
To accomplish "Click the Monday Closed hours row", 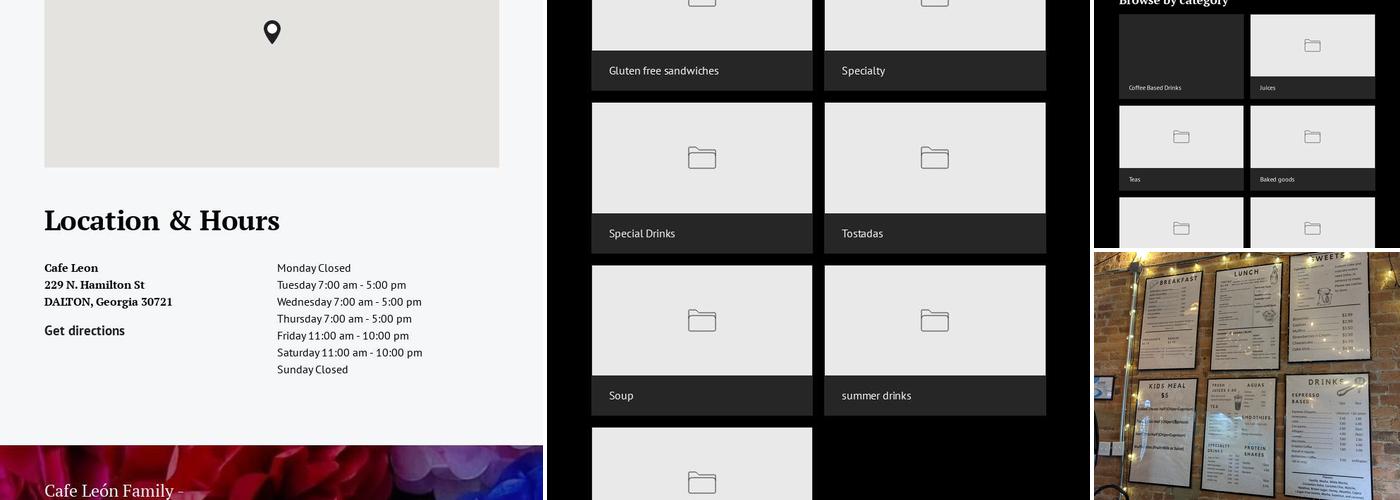I will [x=314, y=268].
